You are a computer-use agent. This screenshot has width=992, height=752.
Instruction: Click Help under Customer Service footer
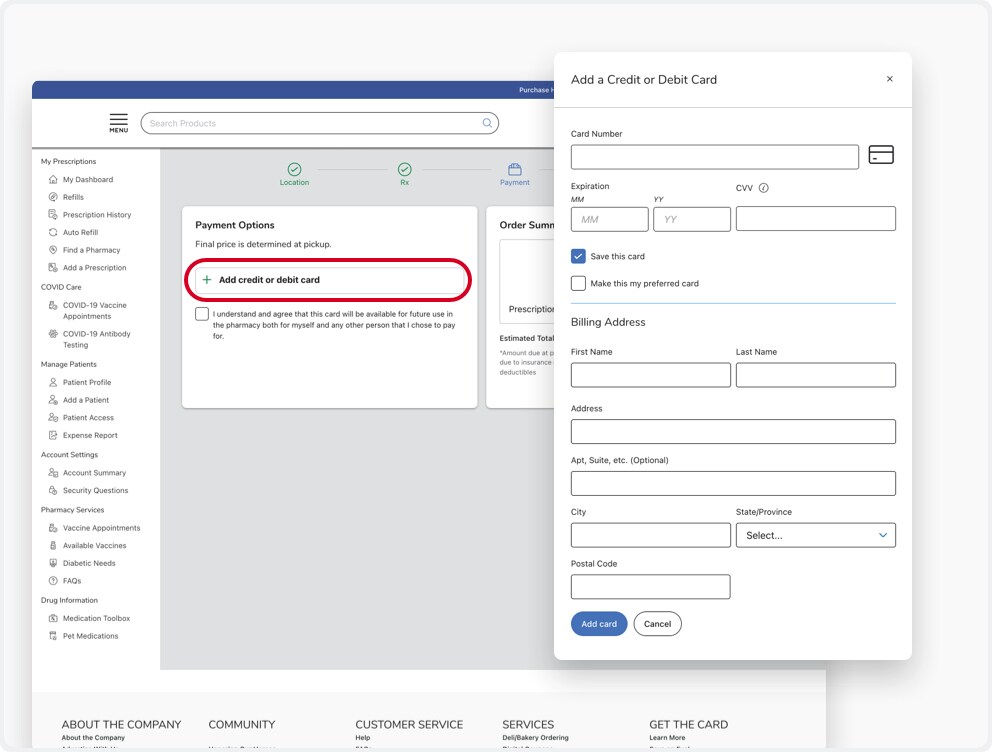363,737
